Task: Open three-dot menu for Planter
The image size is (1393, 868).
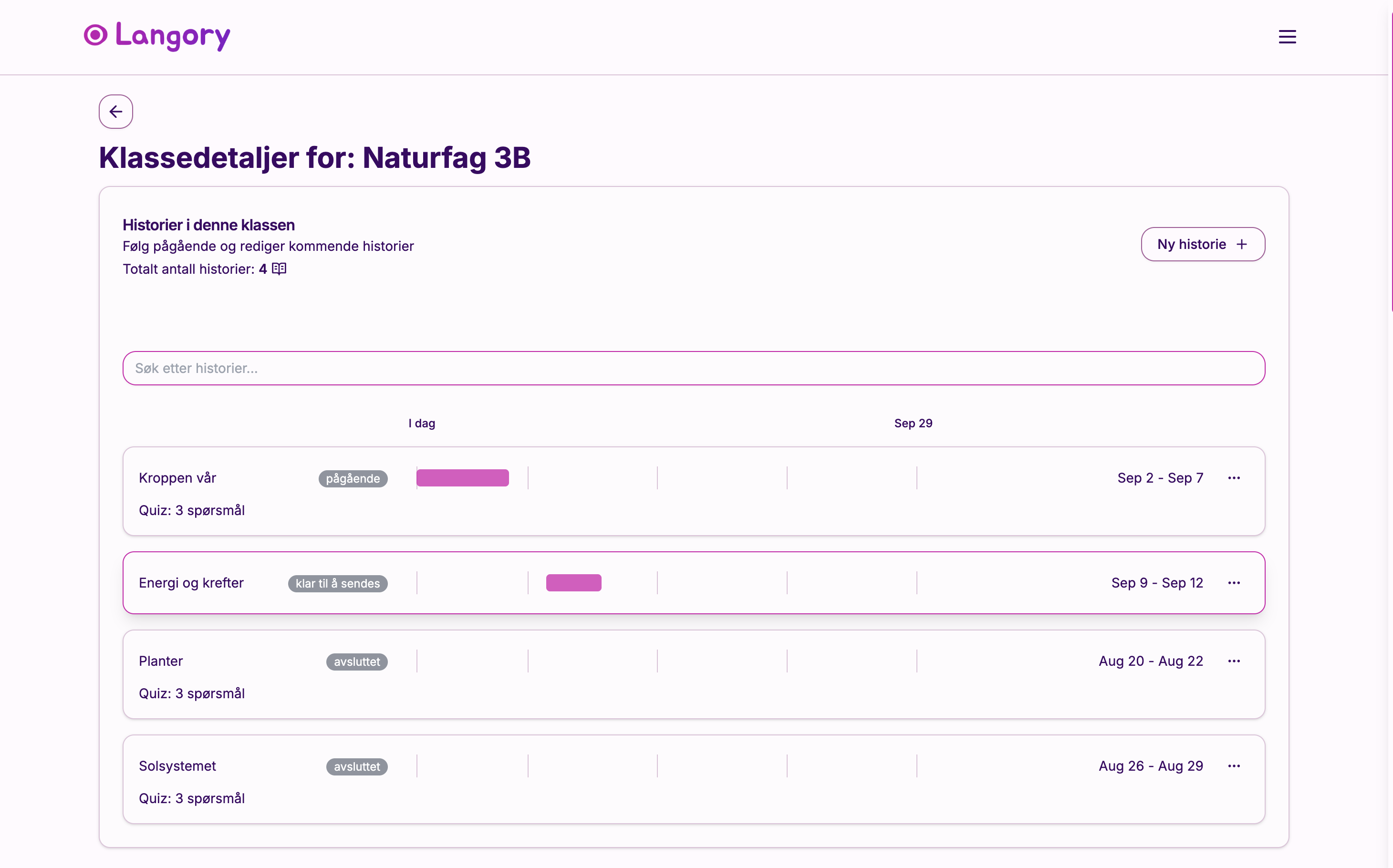Action: [x=1233, y=661]
